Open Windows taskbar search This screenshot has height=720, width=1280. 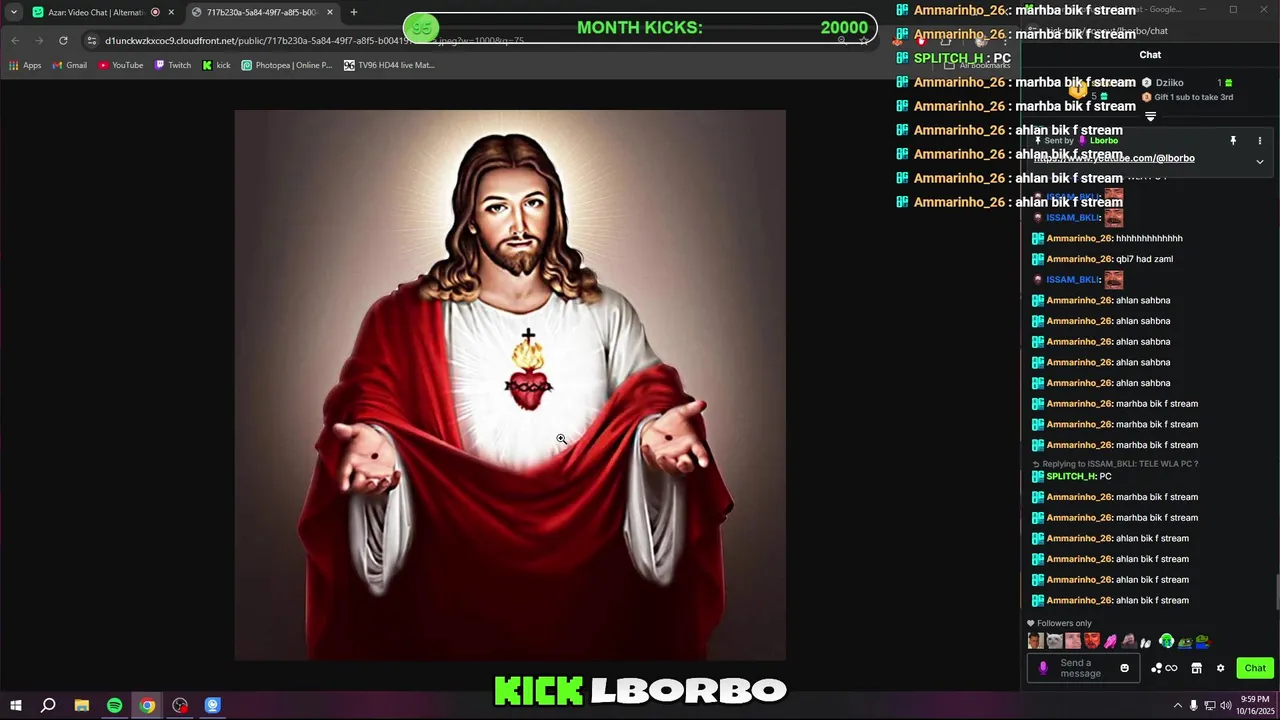[x=47, y=706]
